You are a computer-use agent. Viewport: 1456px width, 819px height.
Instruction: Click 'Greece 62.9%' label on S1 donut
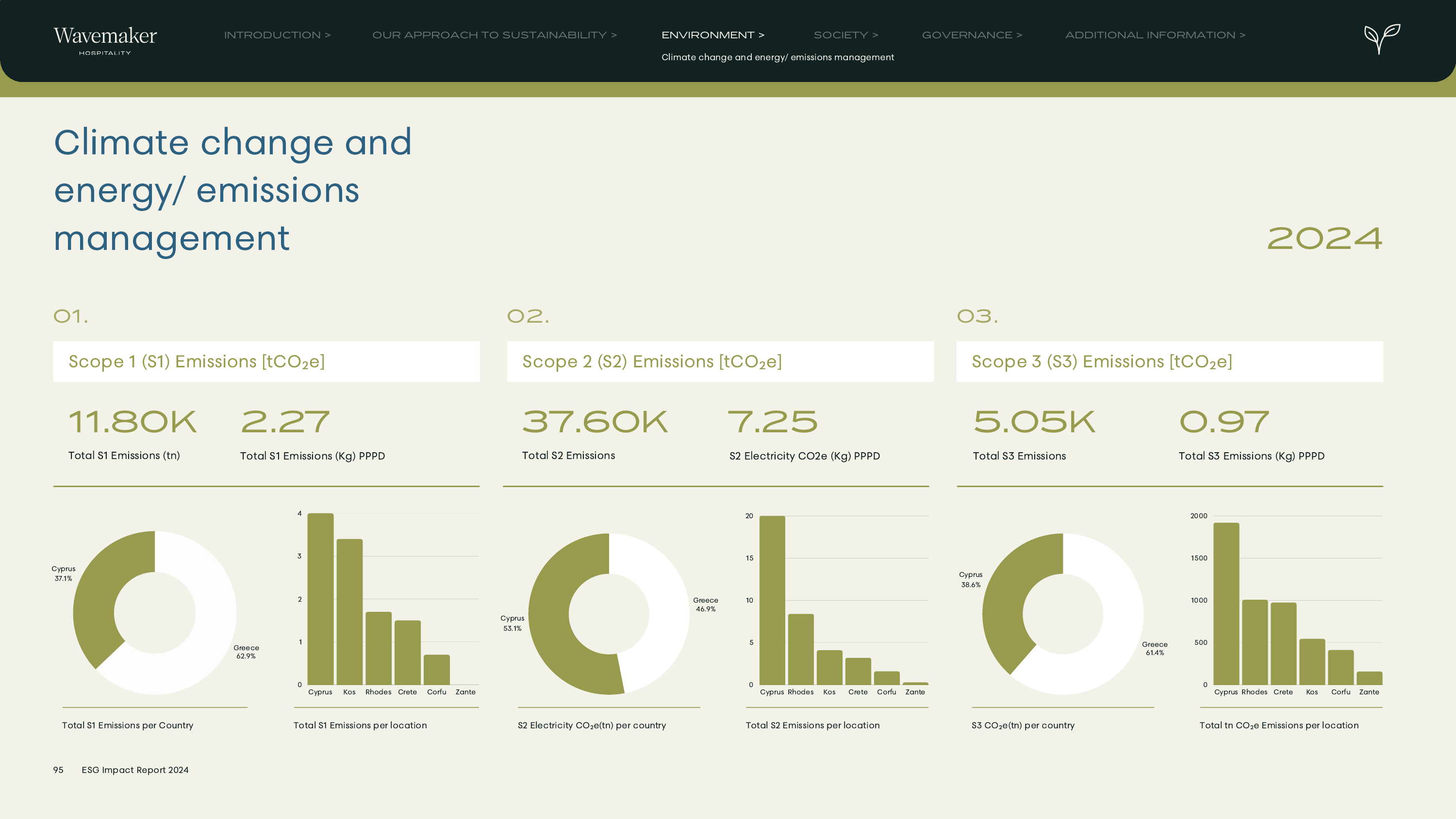coord(246,652)
